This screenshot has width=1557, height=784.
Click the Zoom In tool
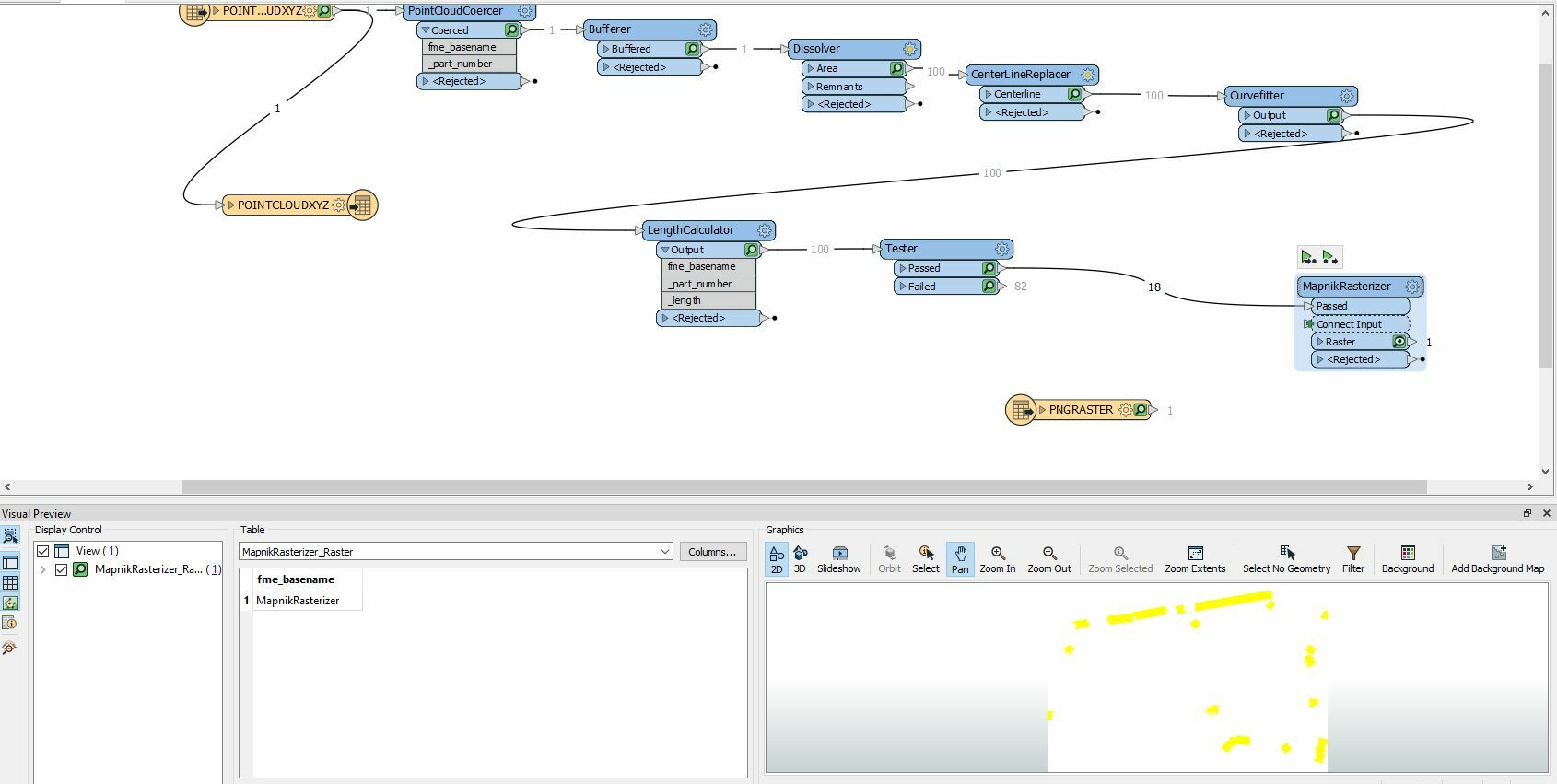(x=998, y=558)
